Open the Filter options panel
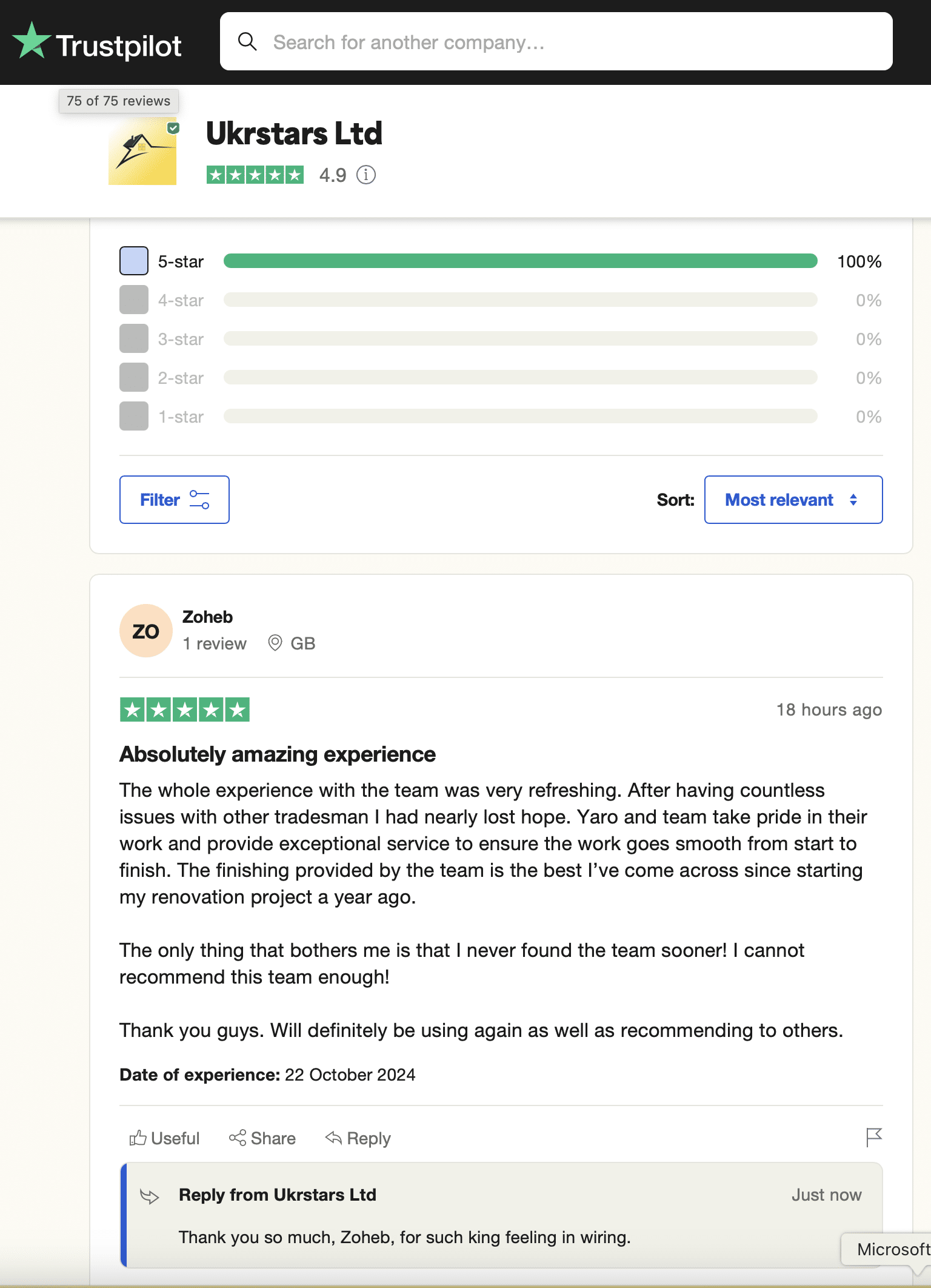 (175, 500)
